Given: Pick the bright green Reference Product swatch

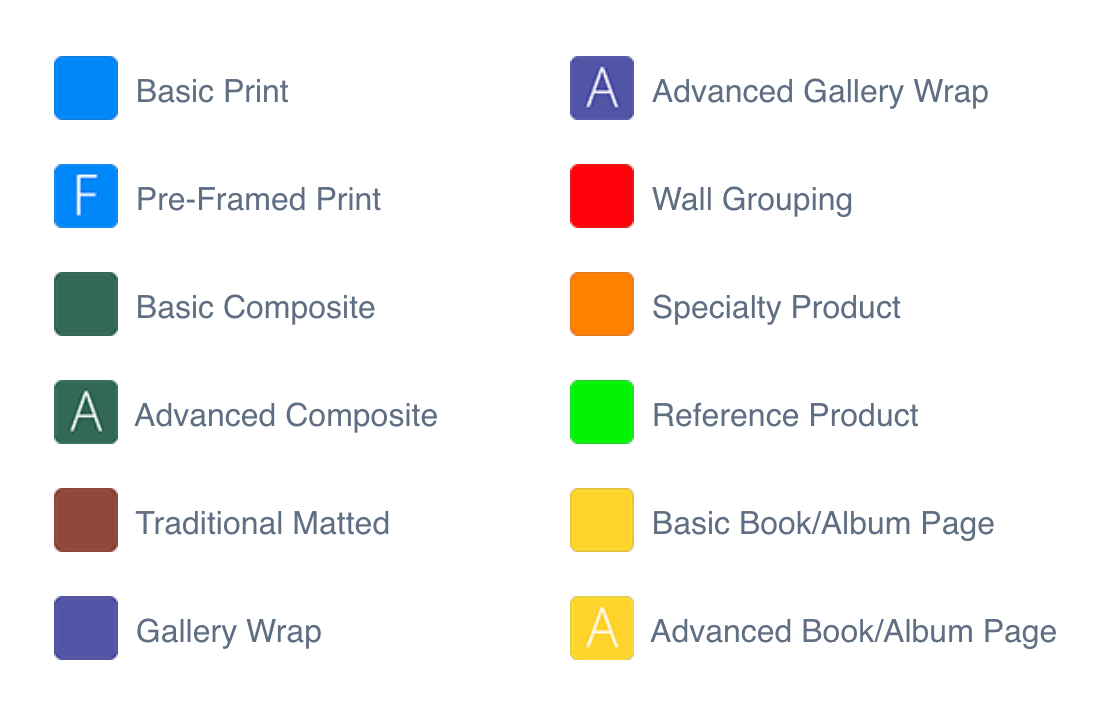Looking at the screenshot, I should pyautogui.click(x=602, y=412).
